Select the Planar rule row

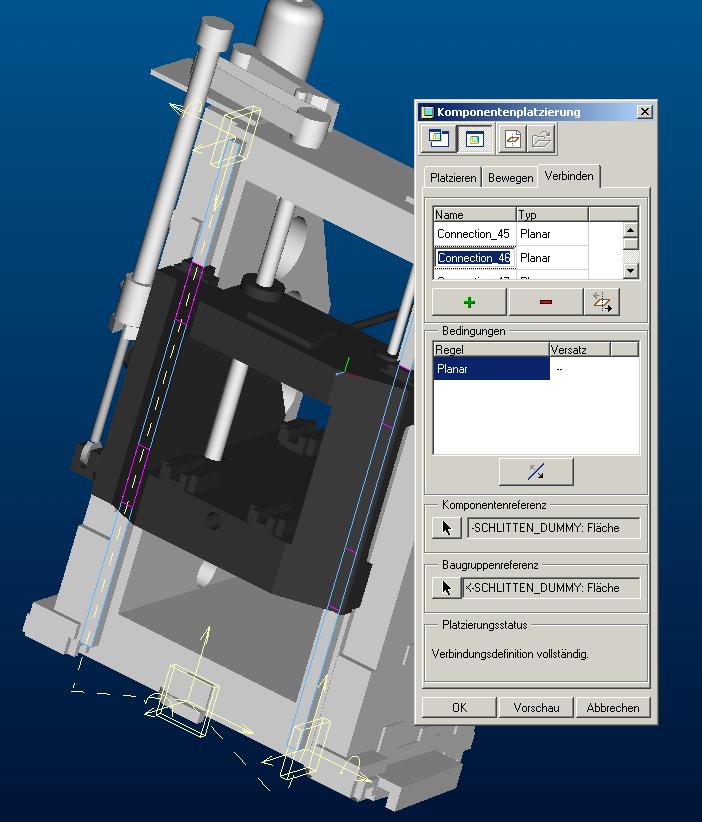click(491, 369)
